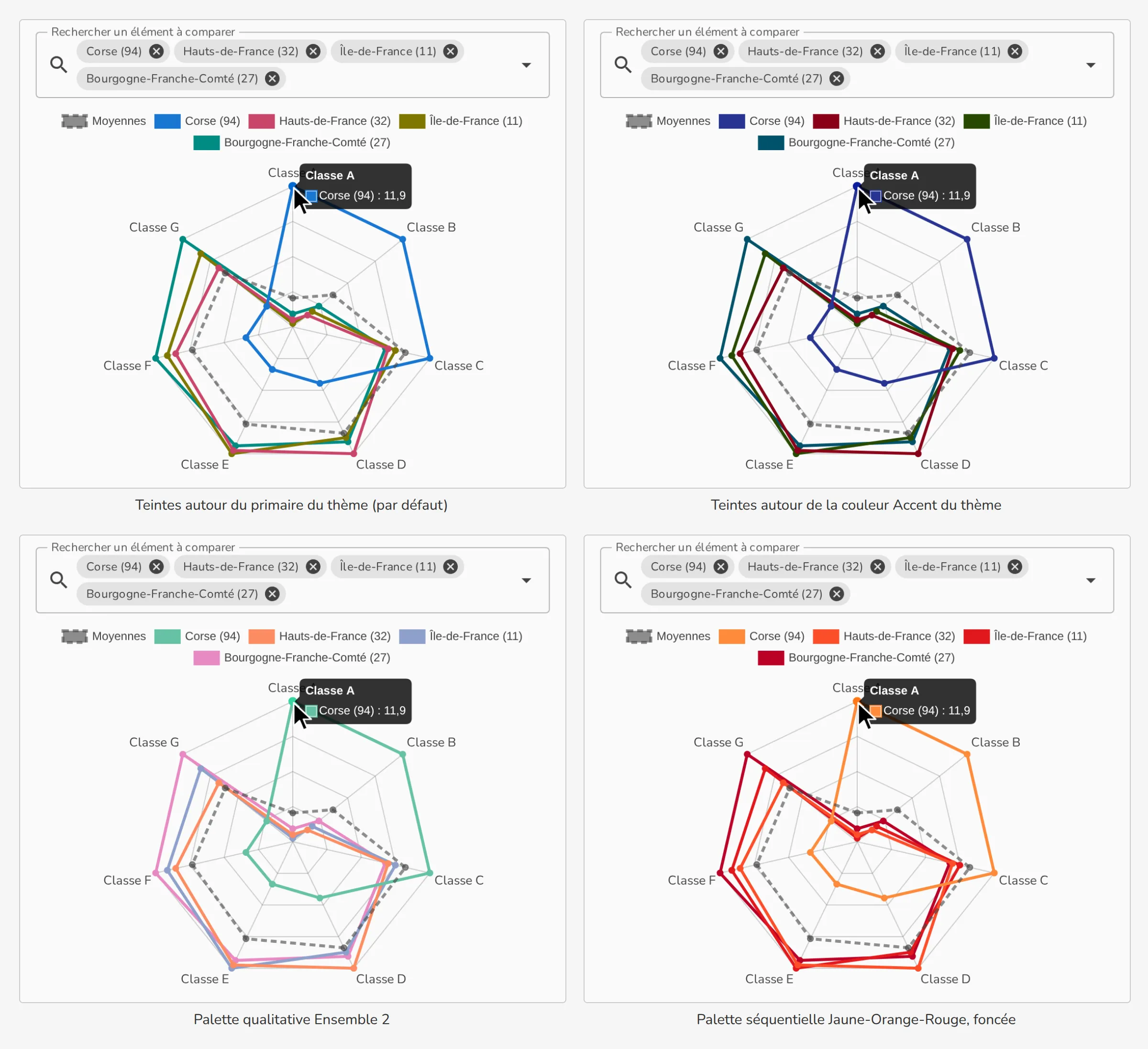Open the dropdown arrow in top-right search box
Viewport: 1148px width, 1049px height.
point(1091,65)
